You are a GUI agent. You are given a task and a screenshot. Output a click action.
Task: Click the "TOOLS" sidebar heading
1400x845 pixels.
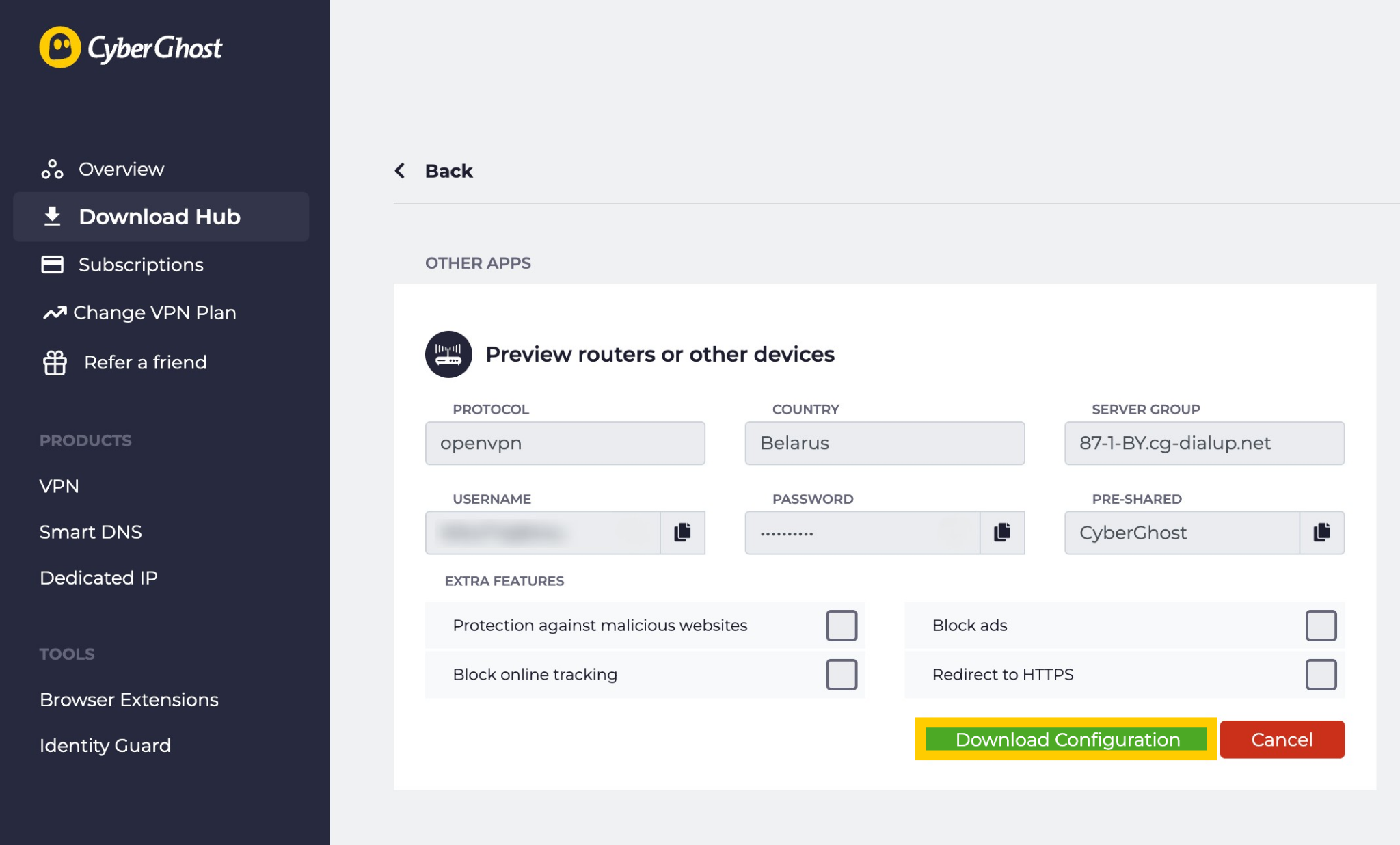(67, 654)
